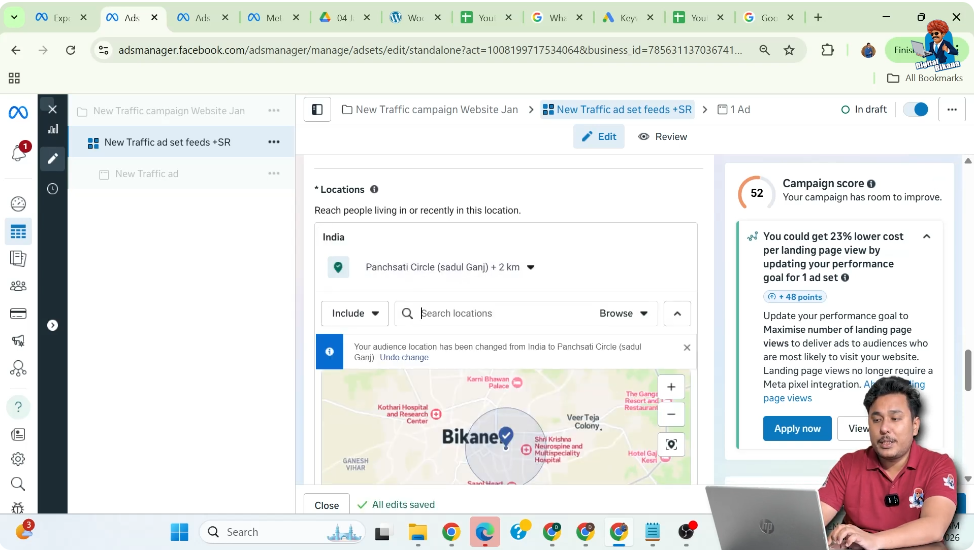This screenshot has width=974, height=551.
Task: Click the Close button at the bottom
Action: point(326,505)
